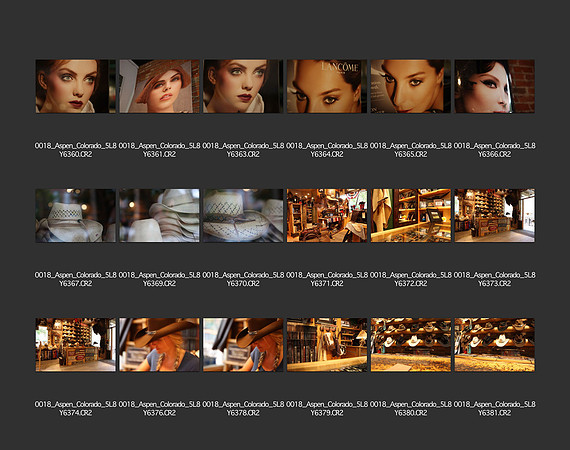Select hat wall thumbnail Y6380.CR2
570x450 pixels.
[x=410, y=345]
